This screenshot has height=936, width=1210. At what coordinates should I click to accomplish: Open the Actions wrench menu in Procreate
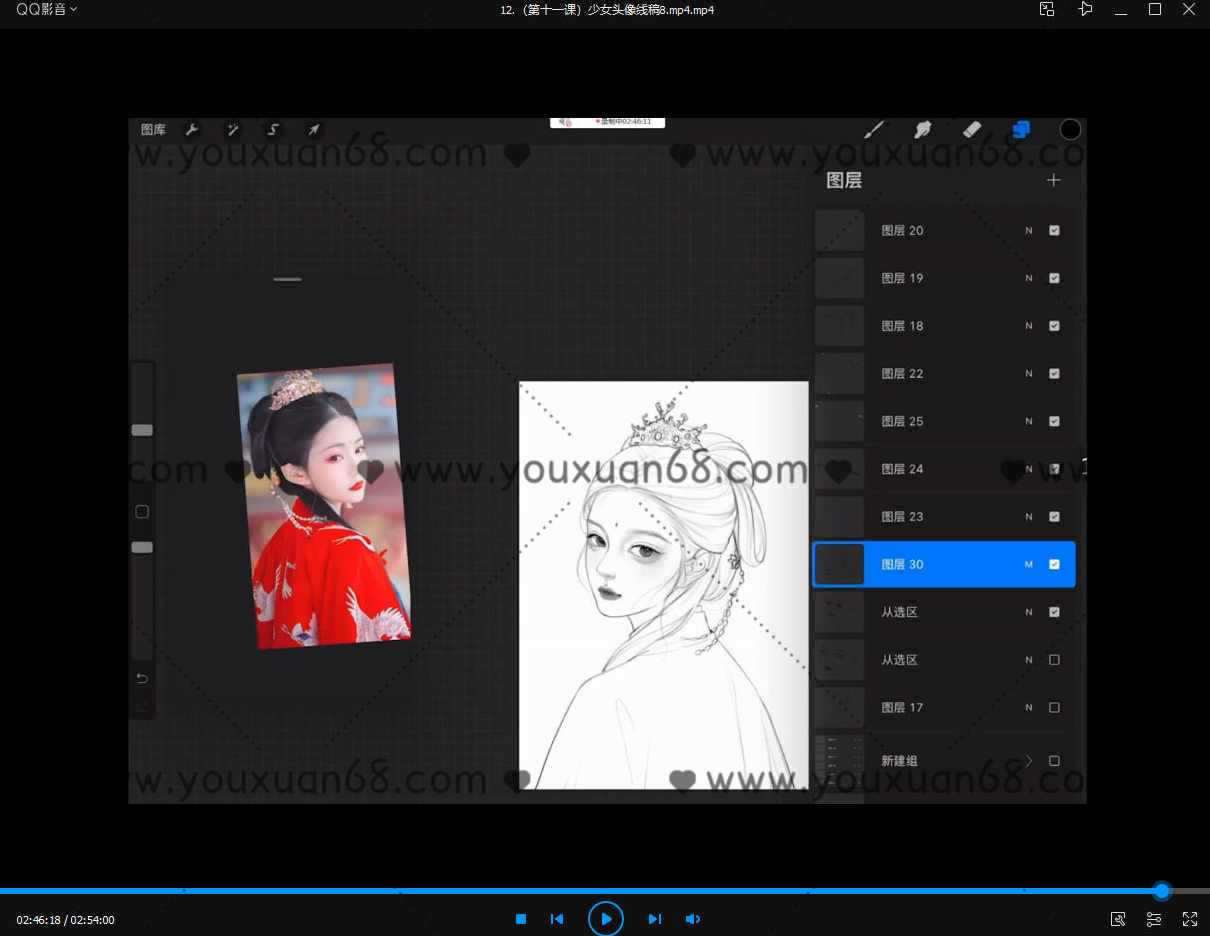[x=192, y=130]
